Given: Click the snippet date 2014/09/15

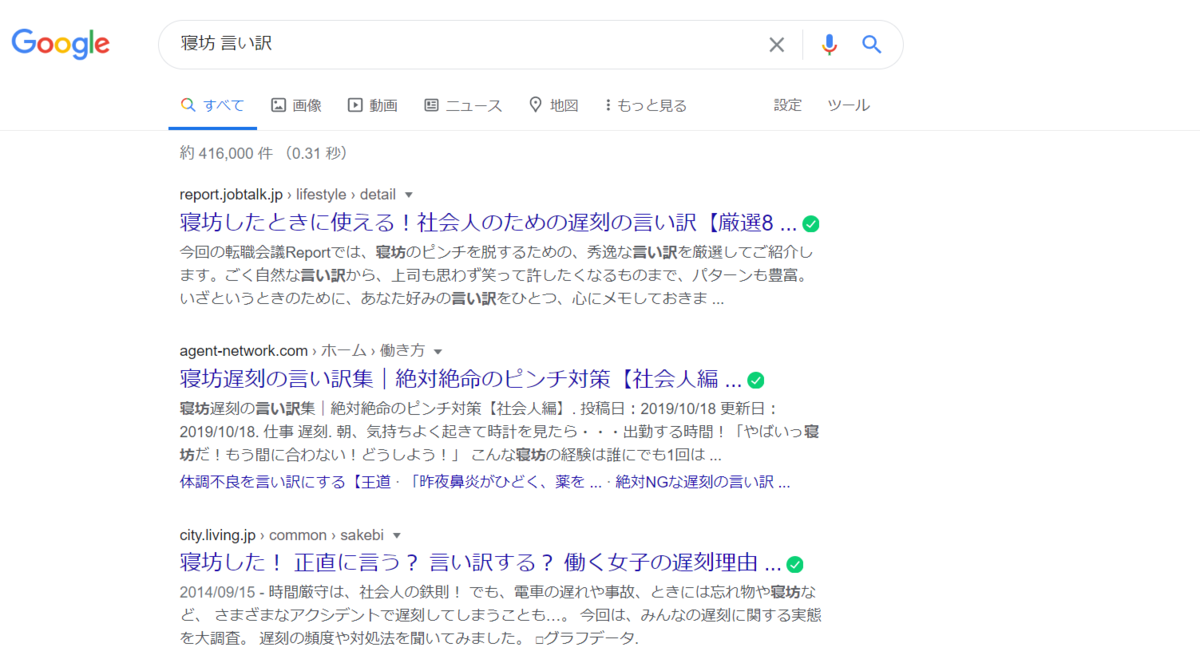Looking at the screenshot, I should coord(218,591).
